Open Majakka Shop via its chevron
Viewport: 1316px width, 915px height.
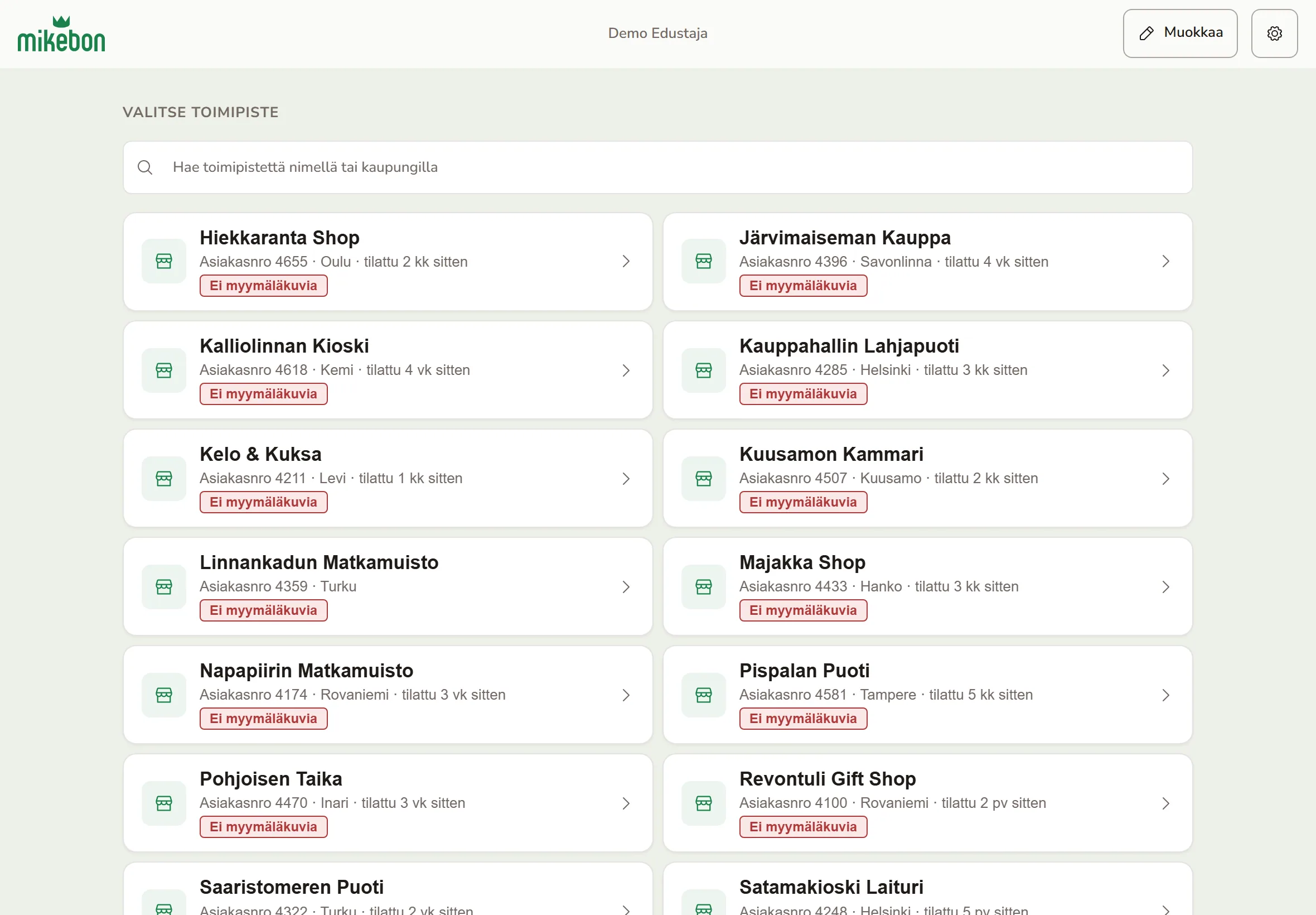(1165, 587)
